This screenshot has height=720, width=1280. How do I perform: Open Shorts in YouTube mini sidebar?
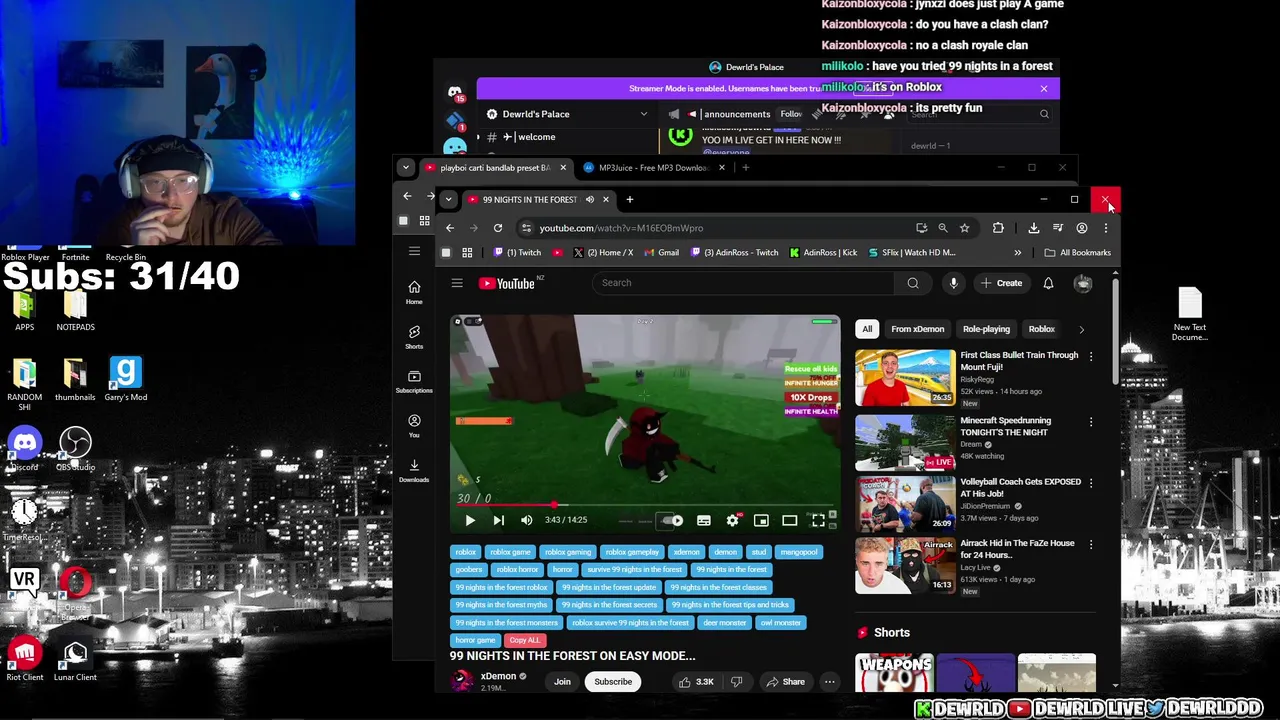pos(414,337)
